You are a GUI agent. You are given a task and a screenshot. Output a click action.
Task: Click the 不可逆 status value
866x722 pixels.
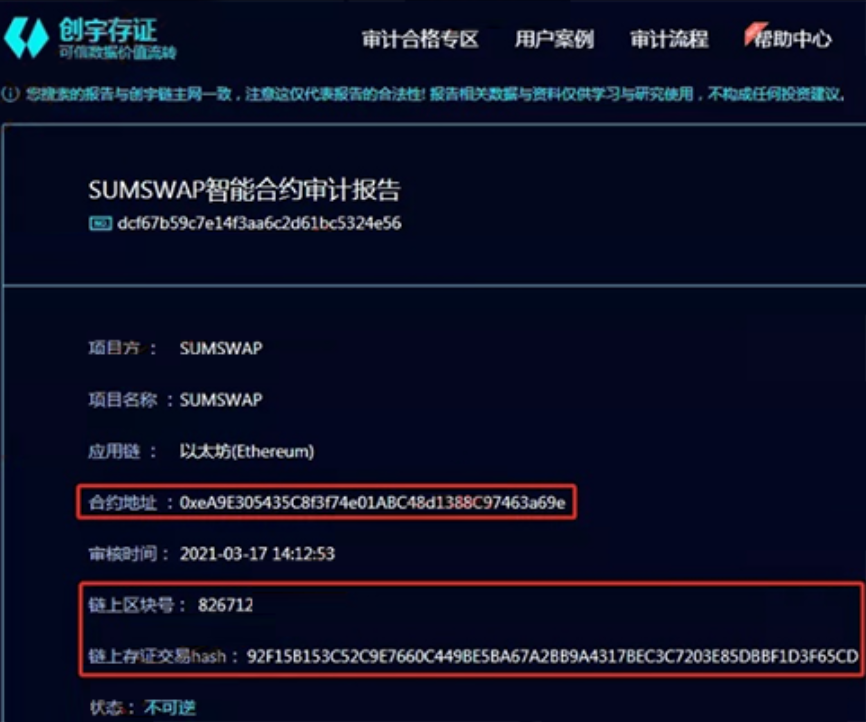[x=170, y=708]
